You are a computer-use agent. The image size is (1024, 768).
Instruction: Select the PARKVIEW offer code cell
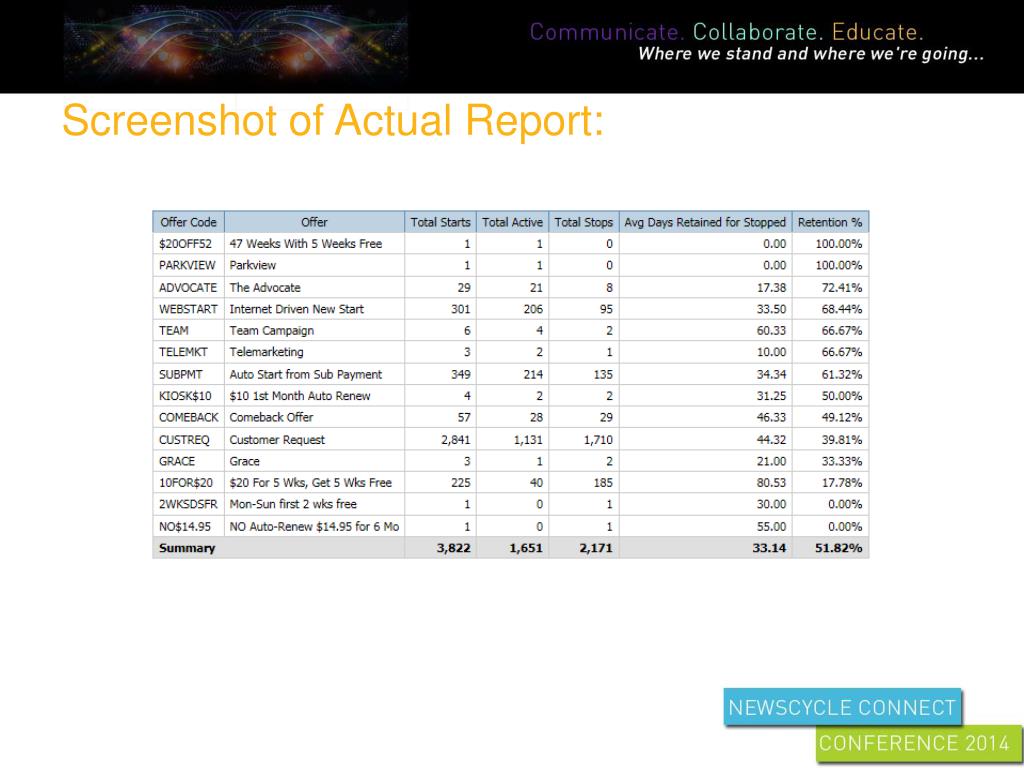(188, 265)
